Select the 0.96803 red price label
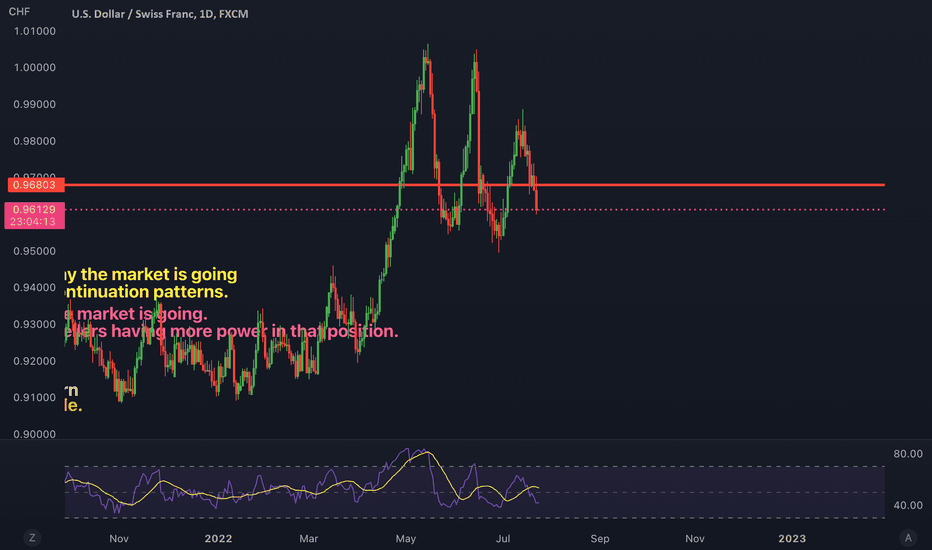 [x=36, y=185]
